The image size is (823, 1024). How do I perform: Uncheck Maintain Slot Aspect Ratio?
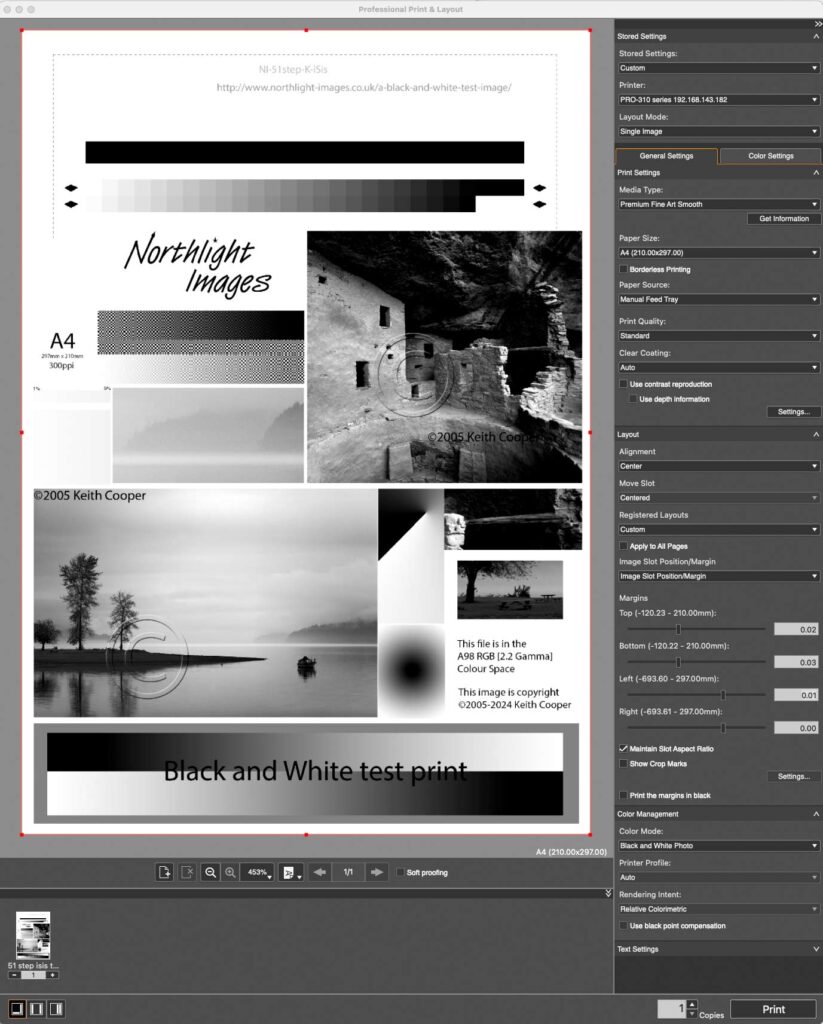pos(623,748)
